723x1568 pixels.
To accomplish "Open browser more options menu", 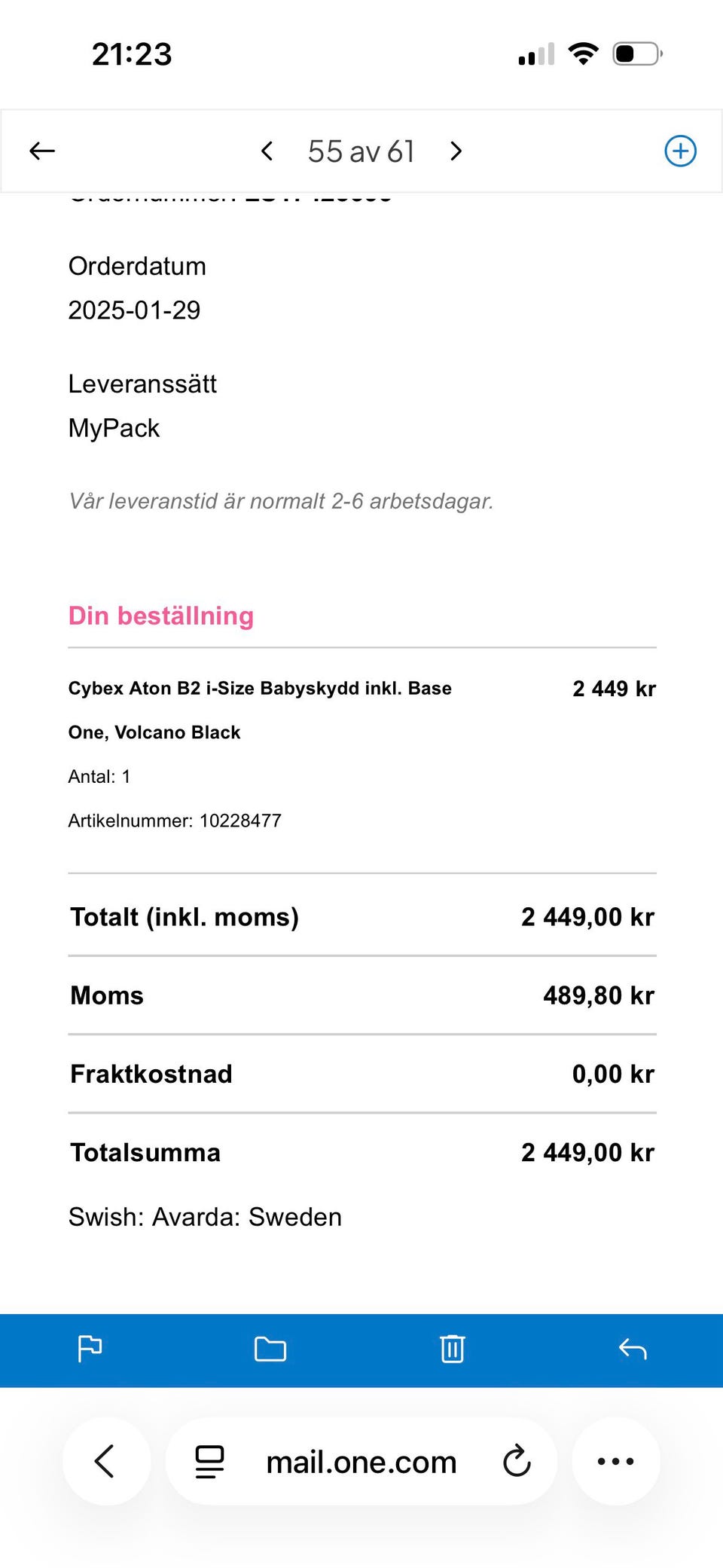I will click(615, 1461).
